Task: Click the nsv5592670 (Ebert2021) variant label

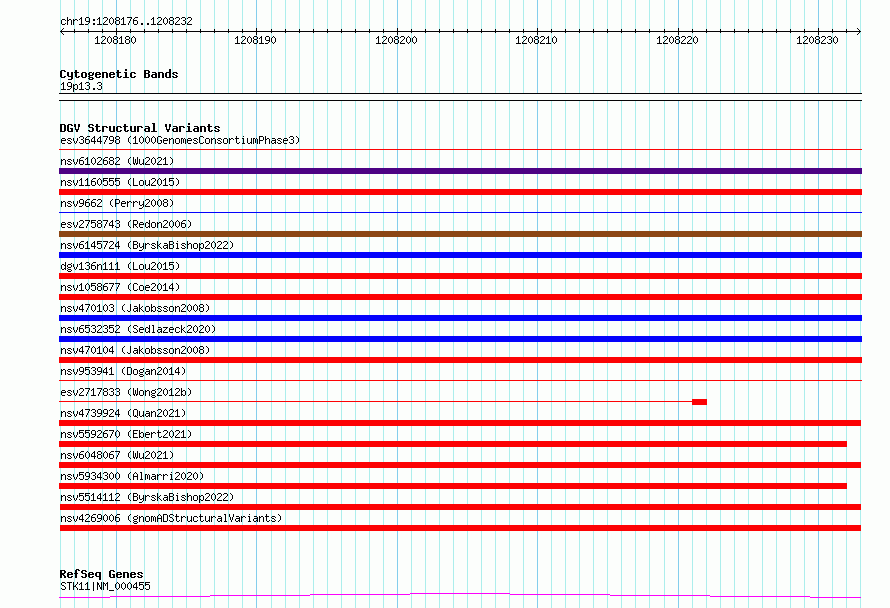Action: pyautogui.click(x=126, y=434)
